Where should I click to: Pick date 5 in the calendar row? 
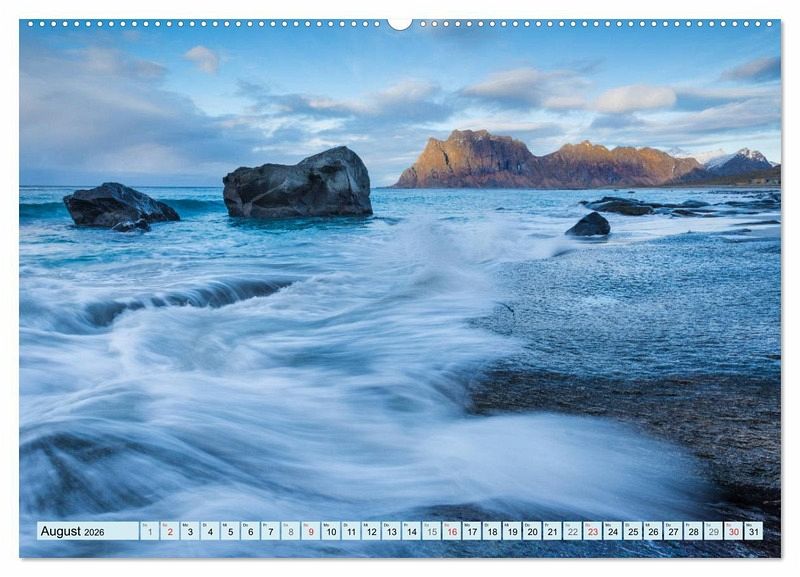point(230,531)
